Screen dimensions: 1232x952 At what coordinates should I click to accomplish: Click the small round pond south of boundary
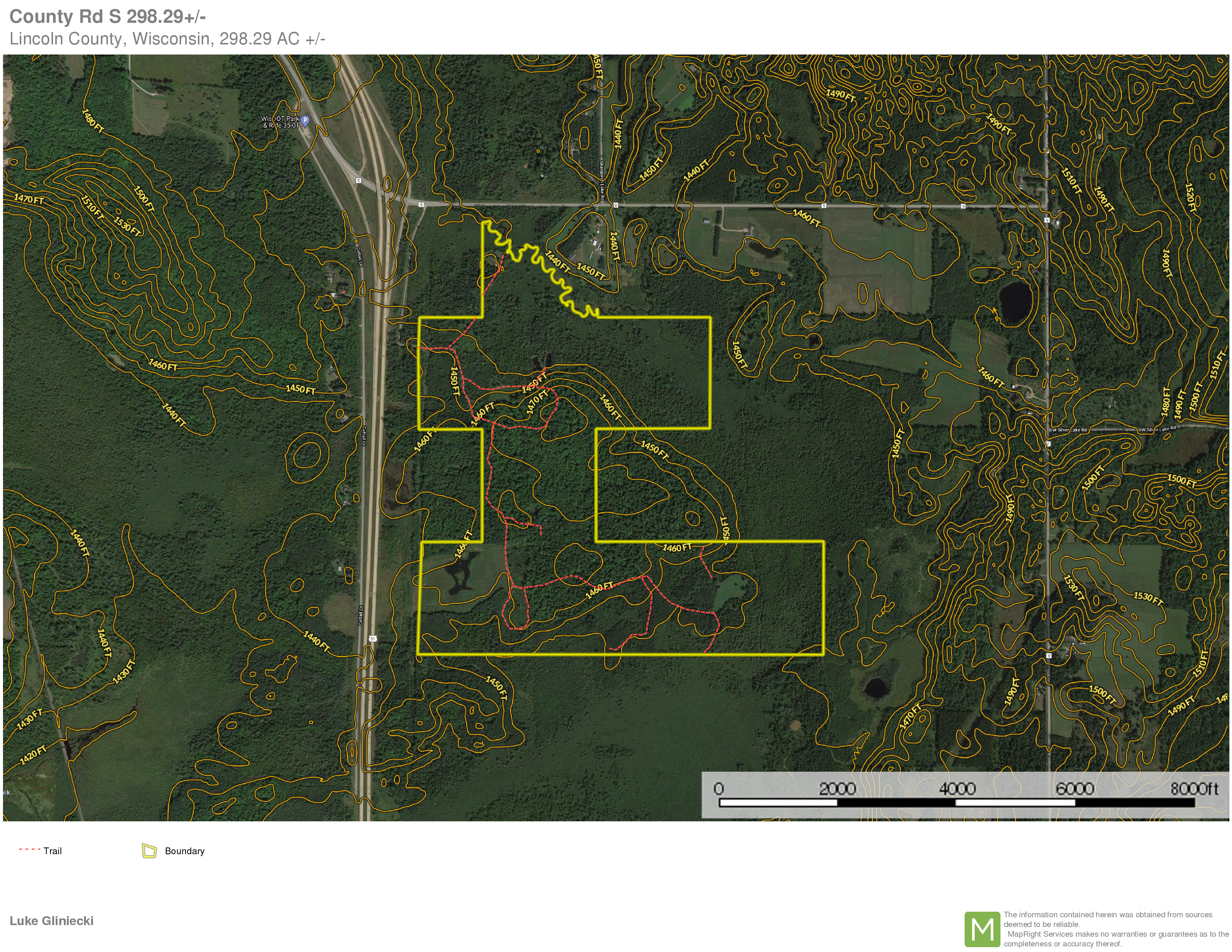point(875,687)
